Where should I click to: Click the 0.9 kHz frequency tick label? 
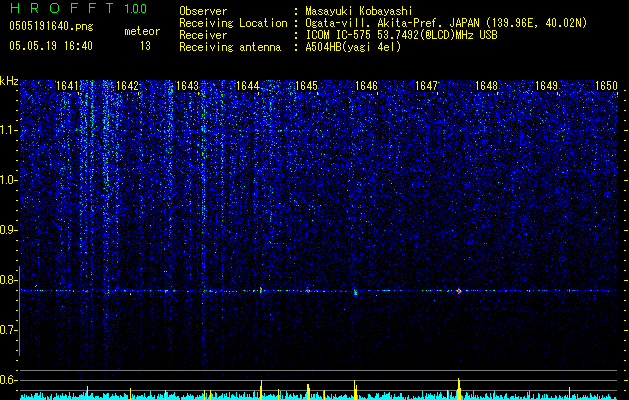(x=9, y=230)
